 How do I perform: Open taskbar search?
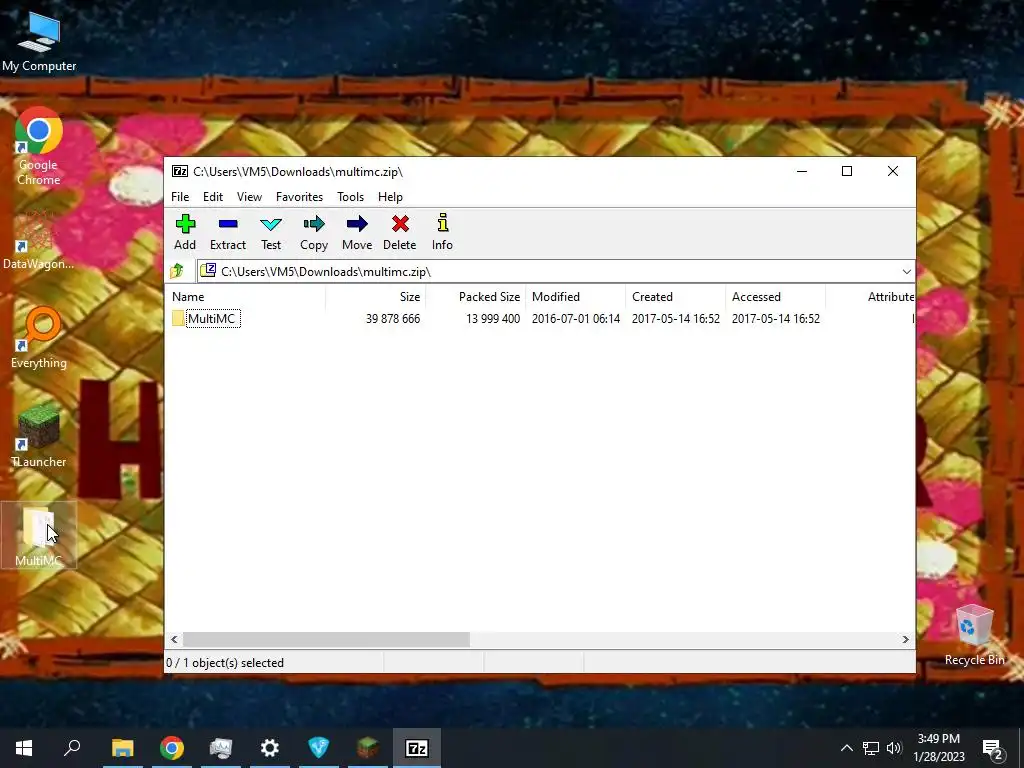pos(72,748)
